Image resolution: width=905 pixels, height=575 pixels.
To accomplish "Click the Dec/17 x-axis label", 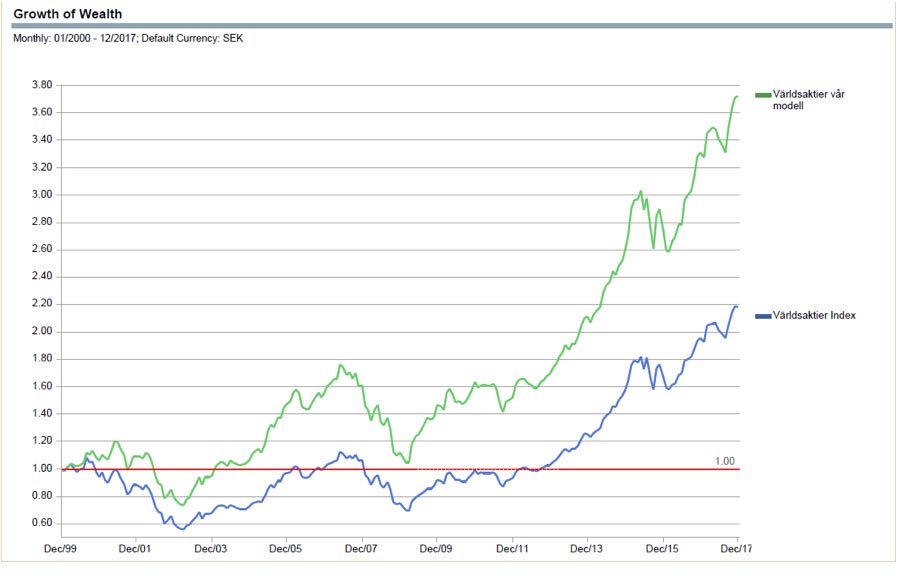I will [x=736, y=548].
